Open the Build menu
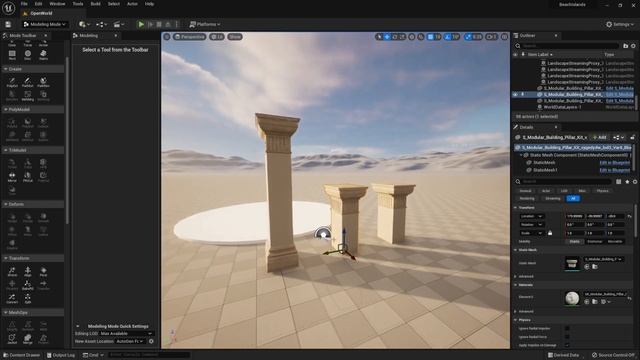The height and width of the screenshot is (360, 640). tap(96, 4)
